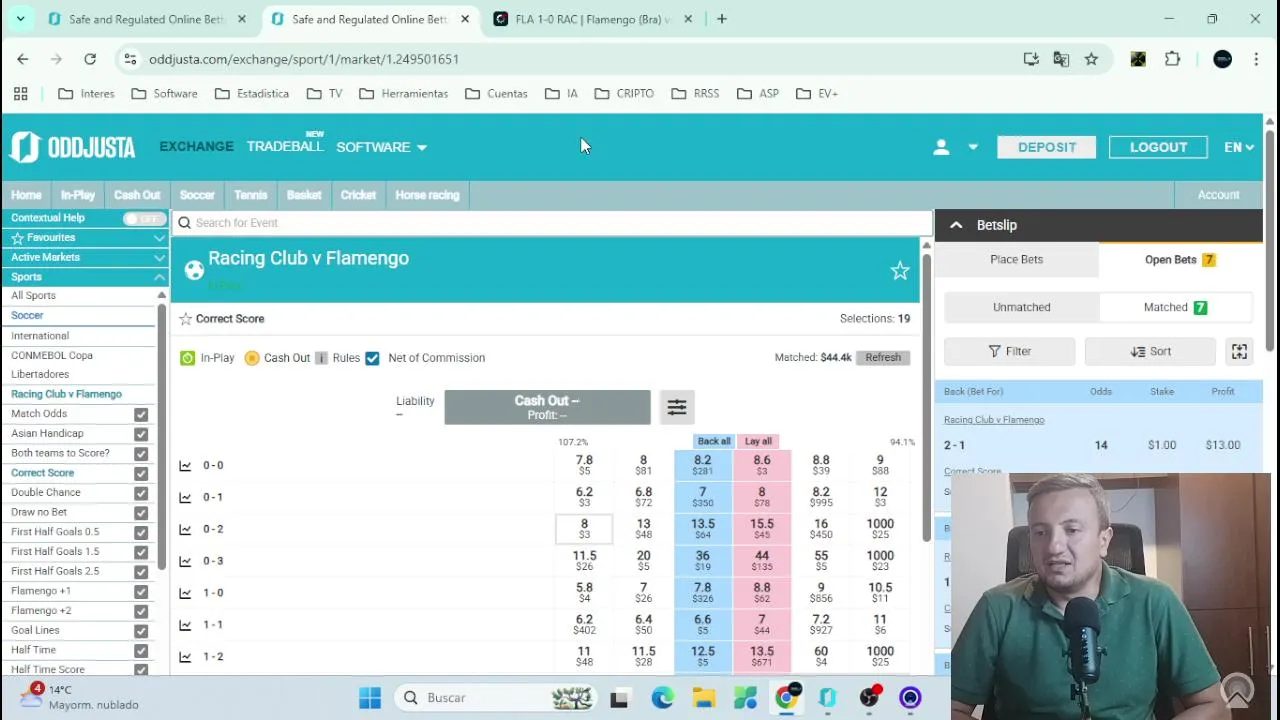Open the chart icon for score 1 - 0
The height and width of the screenshot is (720, 1280).
(x=185, y=594)
